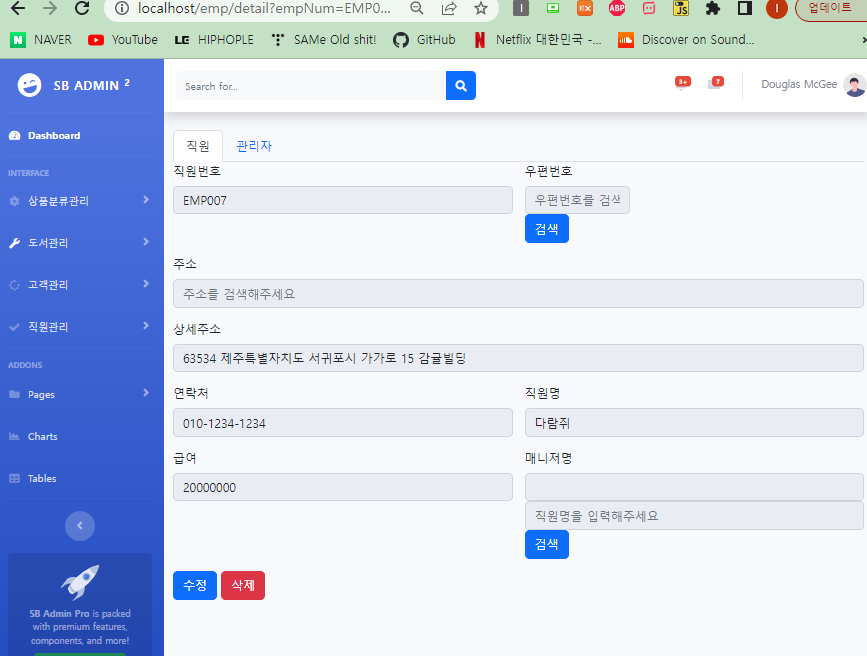
Task: Go back to the previous browser page
Action: pos(18,8)
